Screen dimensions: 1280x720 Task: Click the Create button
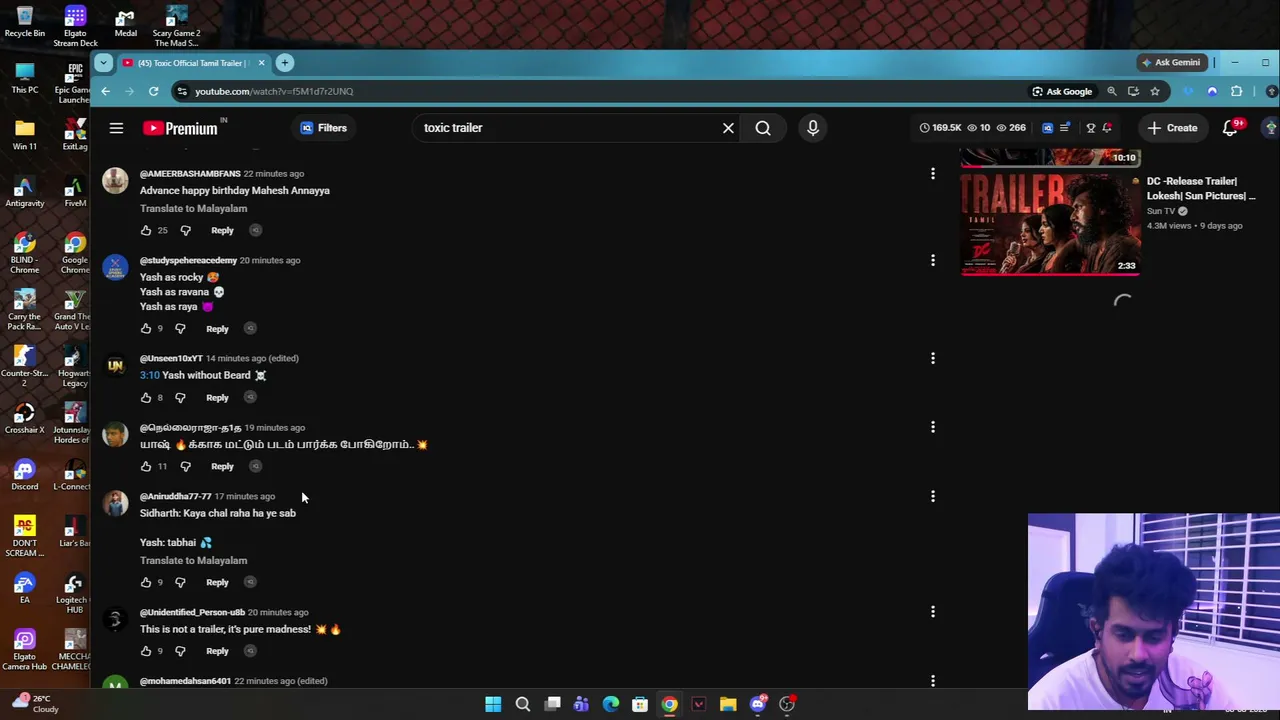pos(1172,128)
